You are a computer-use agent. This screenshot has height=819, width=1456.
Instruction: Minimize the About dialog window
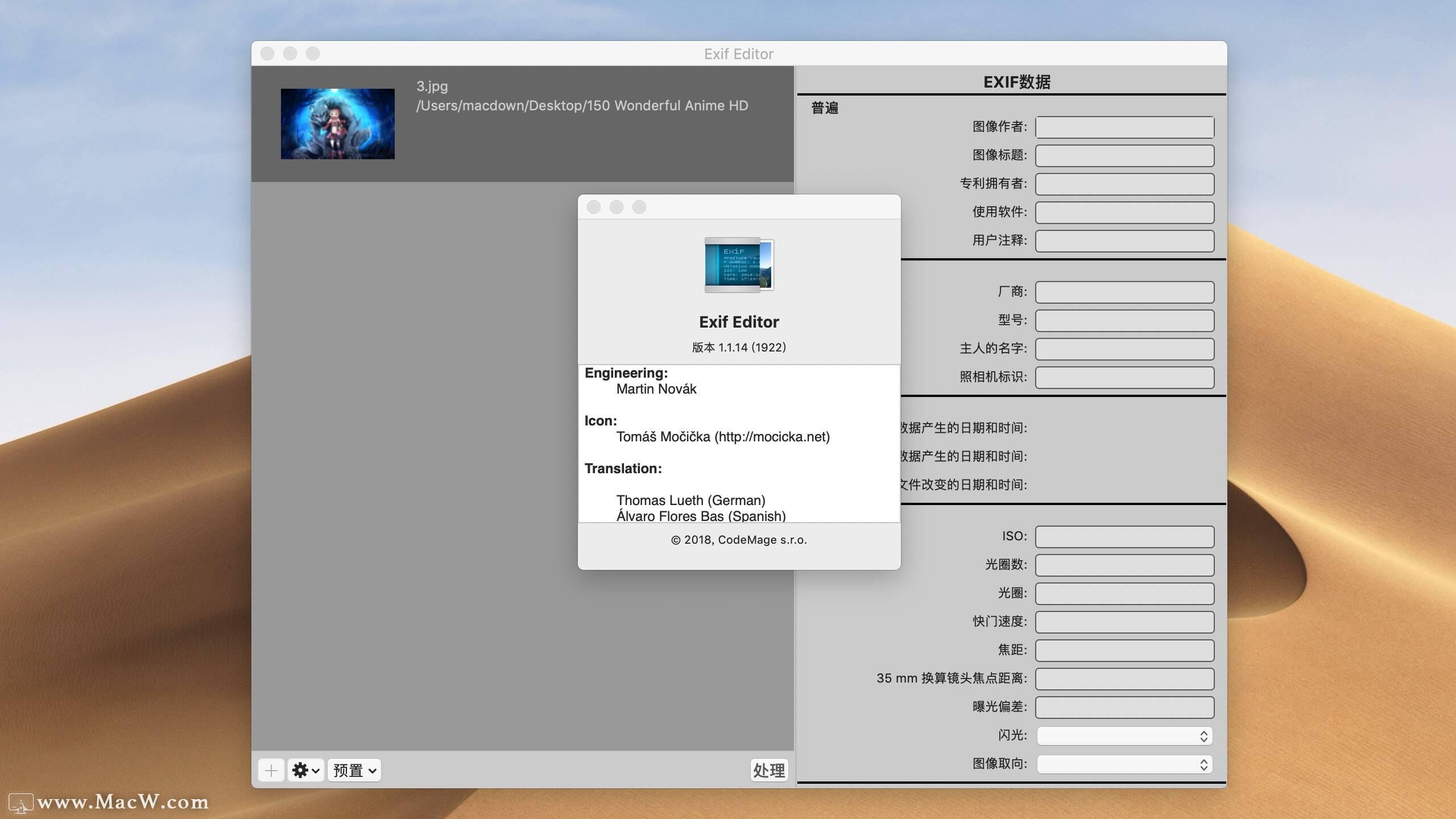[x=617, y=207]
